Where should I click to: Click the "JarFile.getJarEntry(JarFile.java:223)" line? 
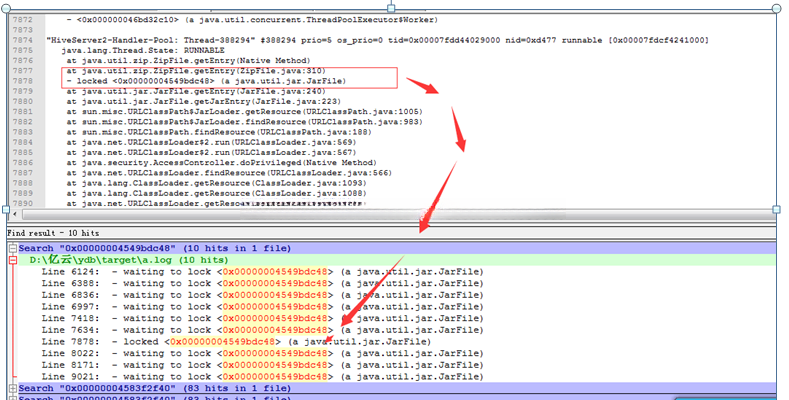click(x=203, y=102)
